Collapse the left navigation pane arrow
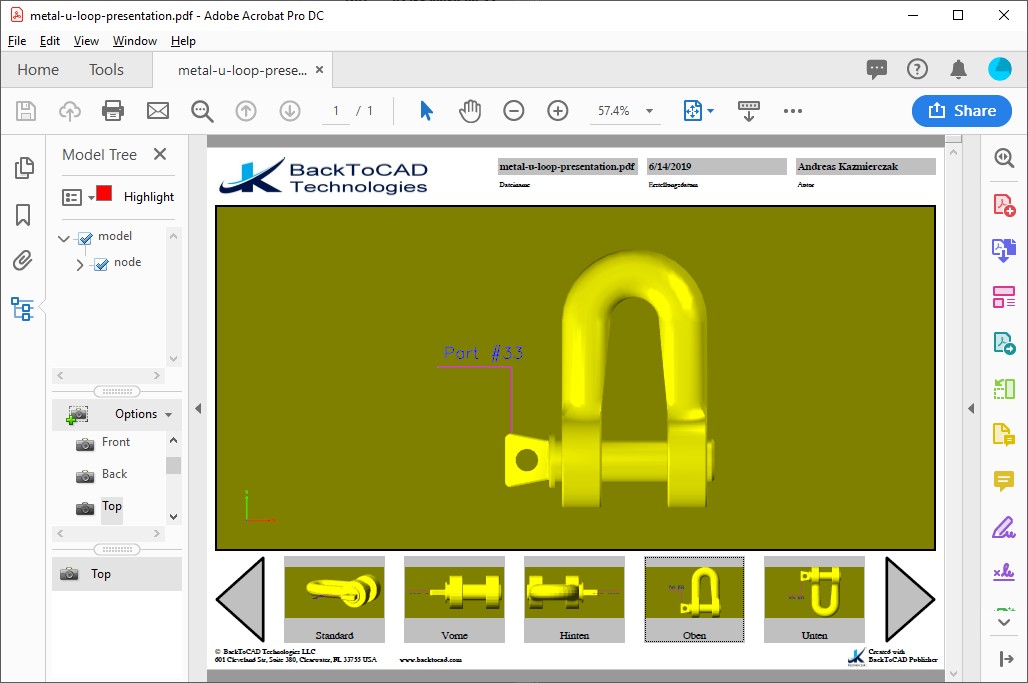 [198, 408]
